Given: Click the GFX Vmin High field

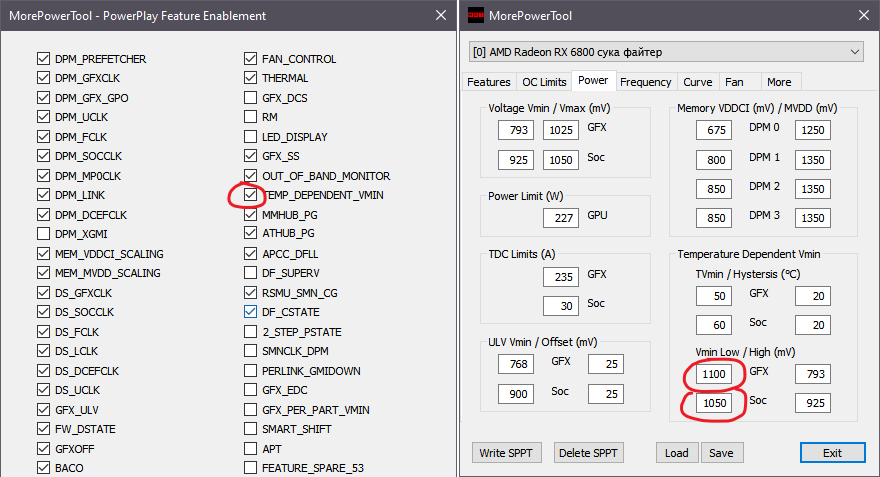Looking at the screenshot, I should [813, 374].
